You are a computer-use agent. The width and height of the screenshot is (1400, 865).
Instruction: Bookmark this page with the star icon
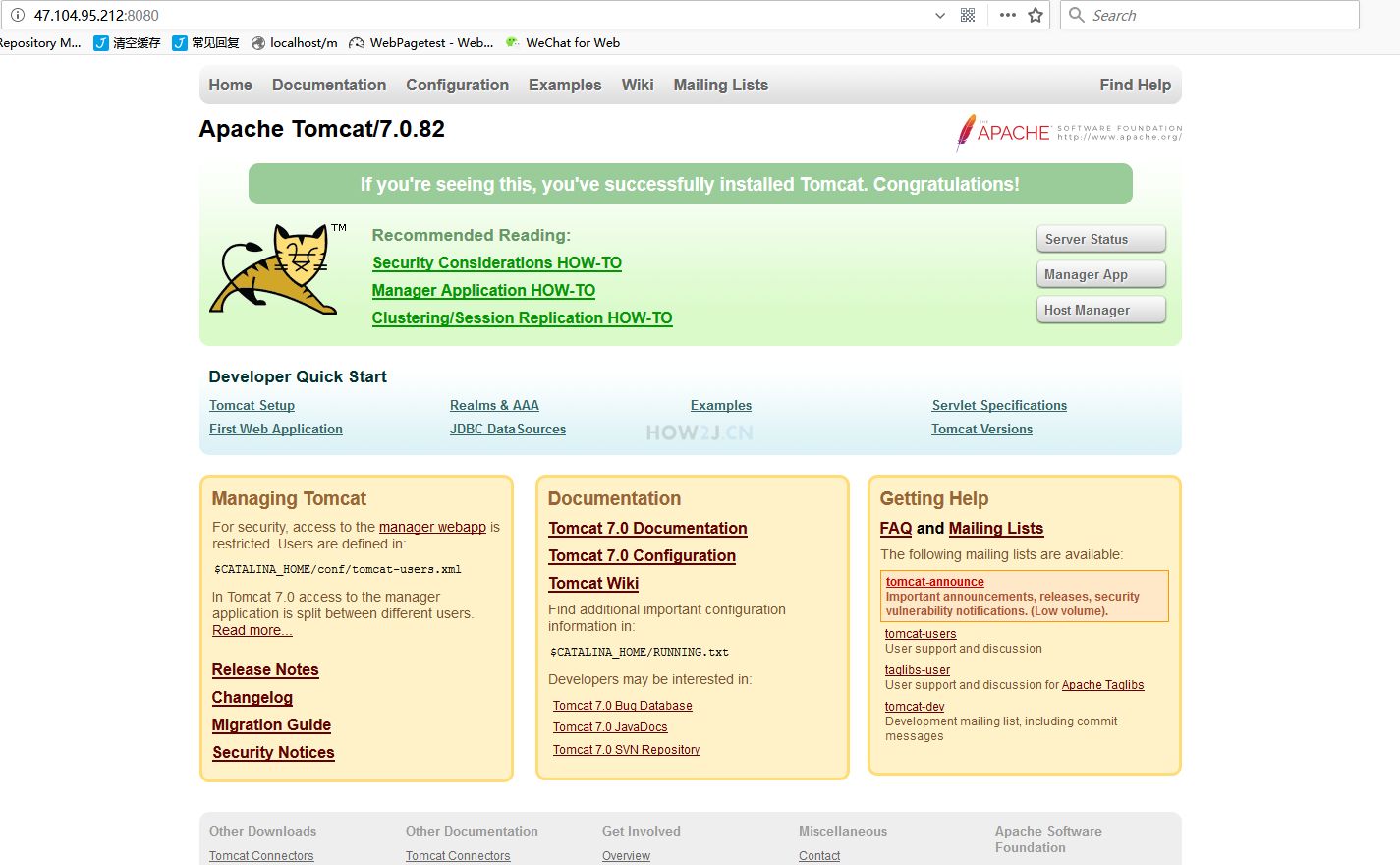pos(1036,15)
